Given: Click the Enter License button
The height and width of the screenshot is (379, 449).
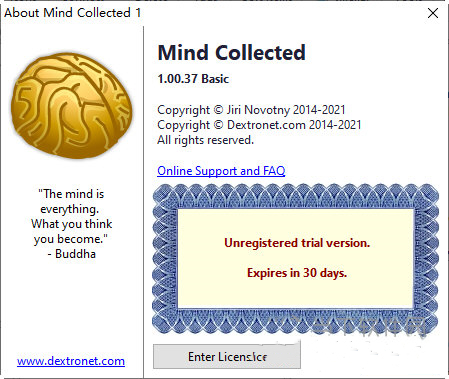Looking at the screenshot, I should pyautogui.click(x=227, y=357).
